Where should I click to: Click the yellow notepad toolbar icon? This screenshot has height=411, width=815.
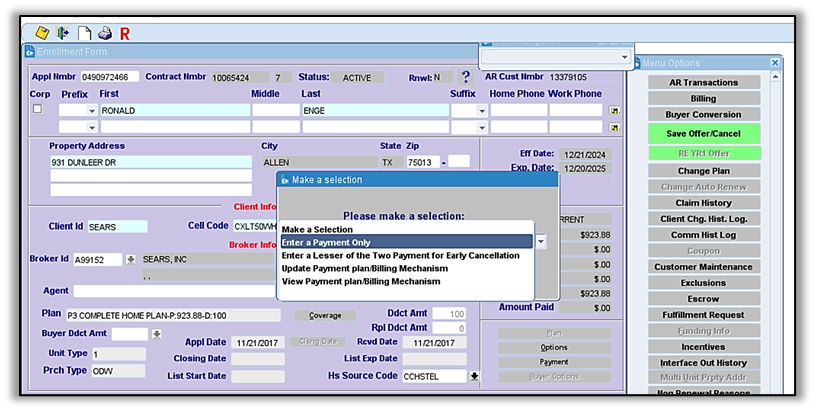(x=42, y=33)
